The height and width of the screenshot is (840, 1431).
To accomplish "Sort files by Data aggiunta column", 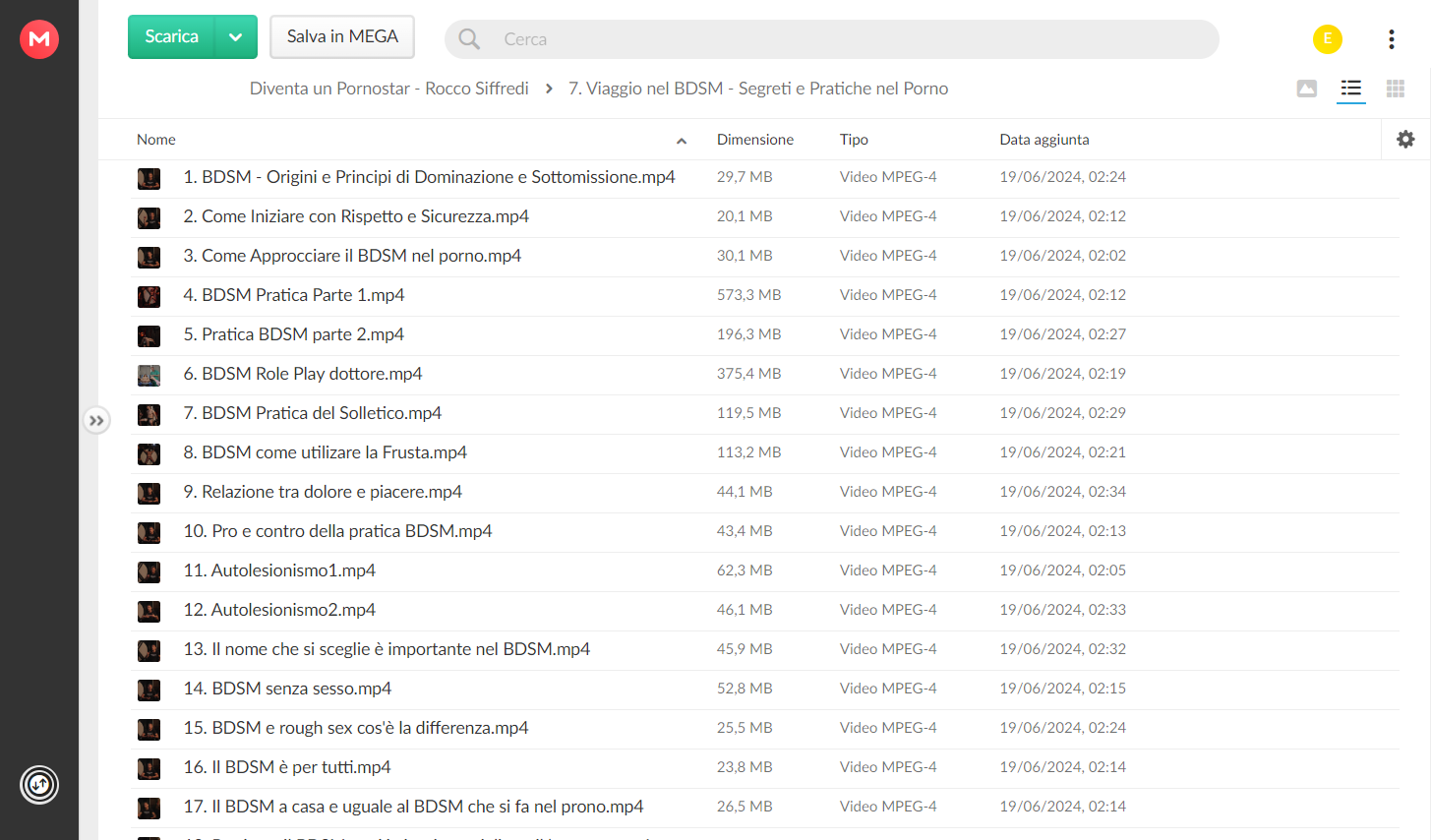I will (1043, 140).
